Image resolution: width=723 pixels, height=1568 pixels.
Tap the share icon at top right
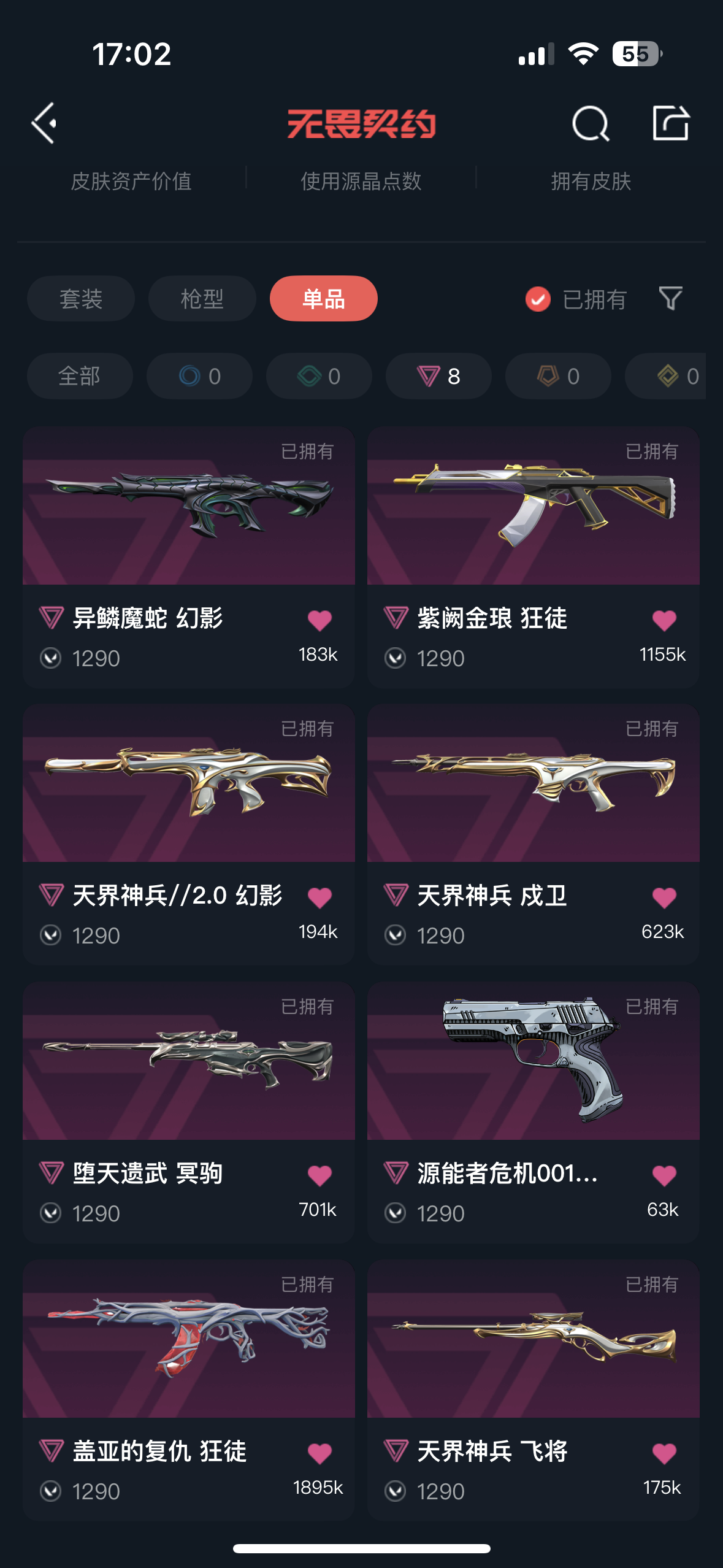[670, 123]
